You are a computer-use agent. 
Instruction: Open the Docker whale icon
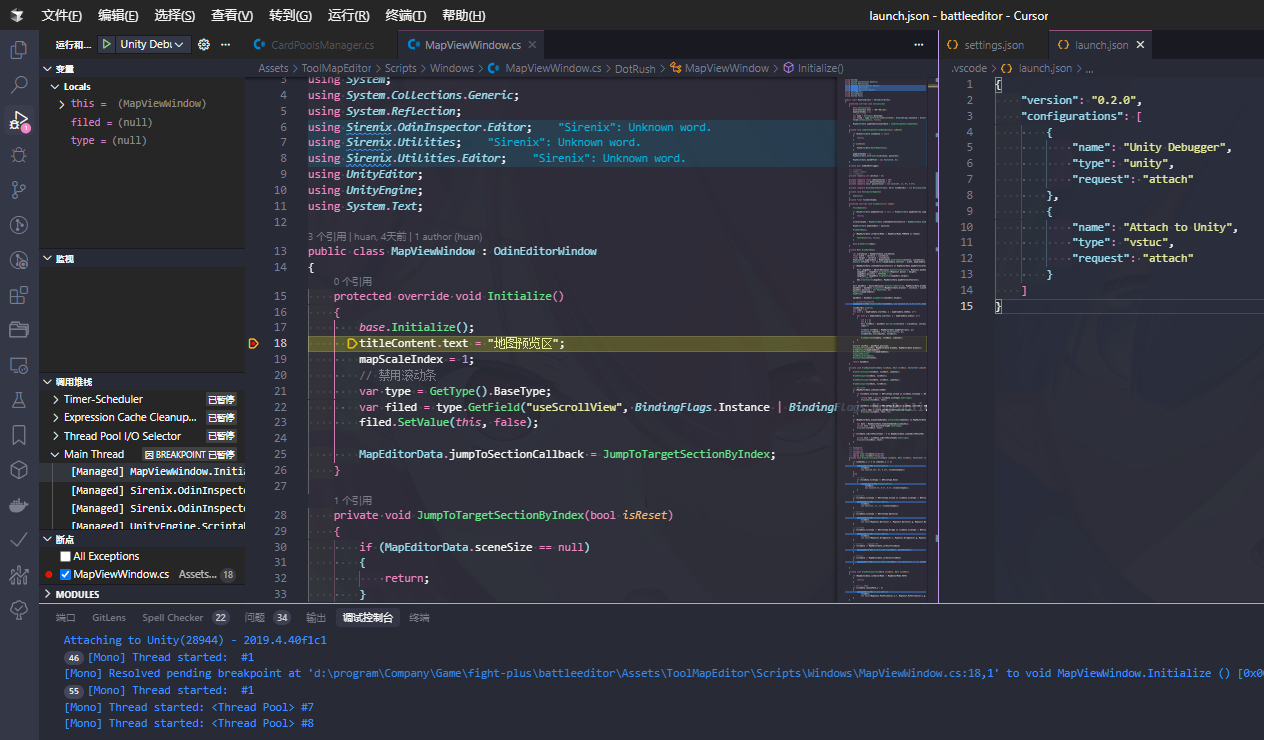(x=18, y=505)
